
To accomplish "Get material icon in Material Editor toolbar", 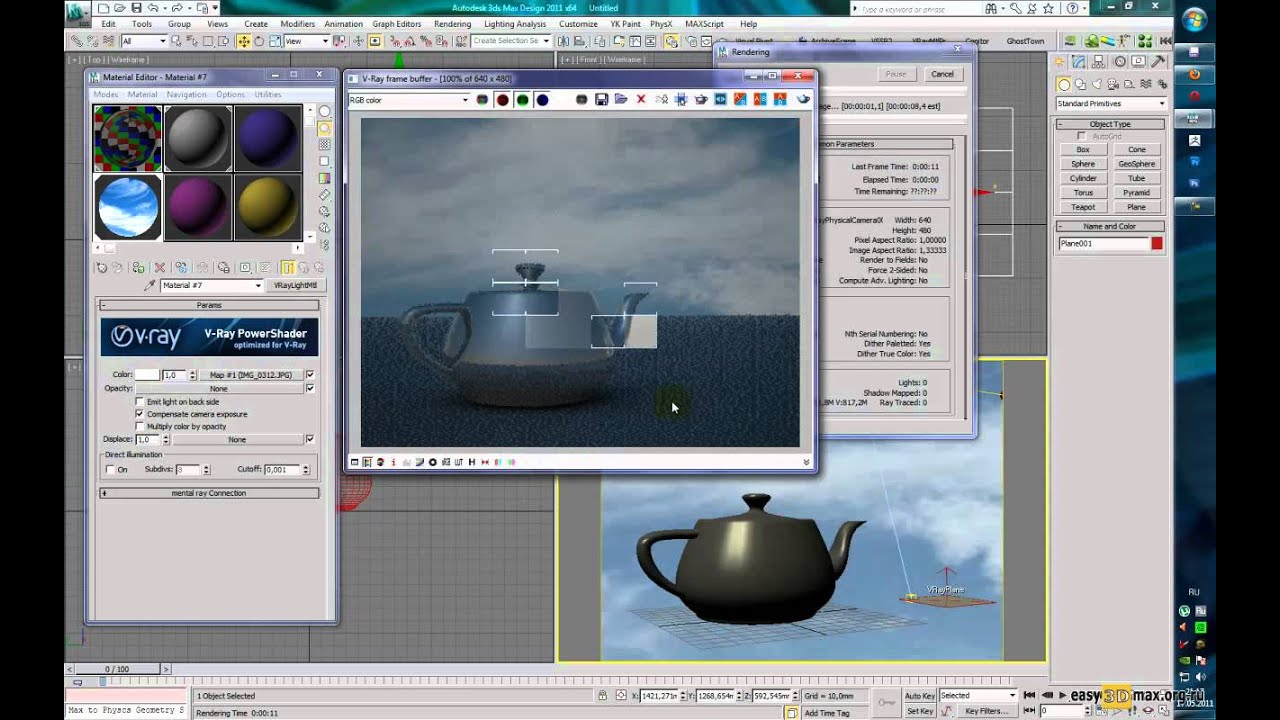I will tap(101, 268).
